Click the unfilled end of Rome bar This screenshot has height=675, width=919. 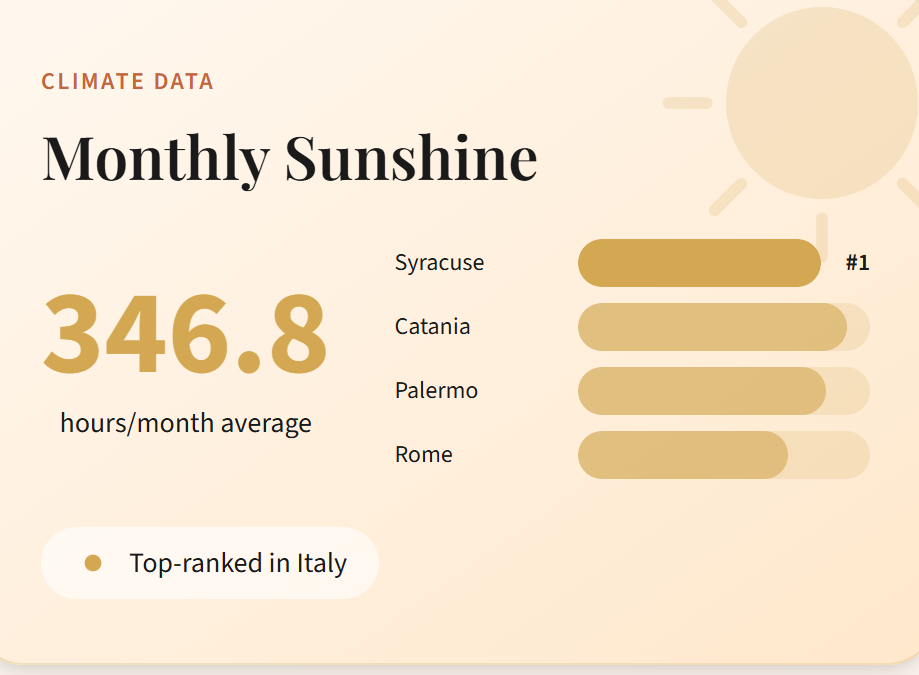pyautogui.click(x=830, y=455)
